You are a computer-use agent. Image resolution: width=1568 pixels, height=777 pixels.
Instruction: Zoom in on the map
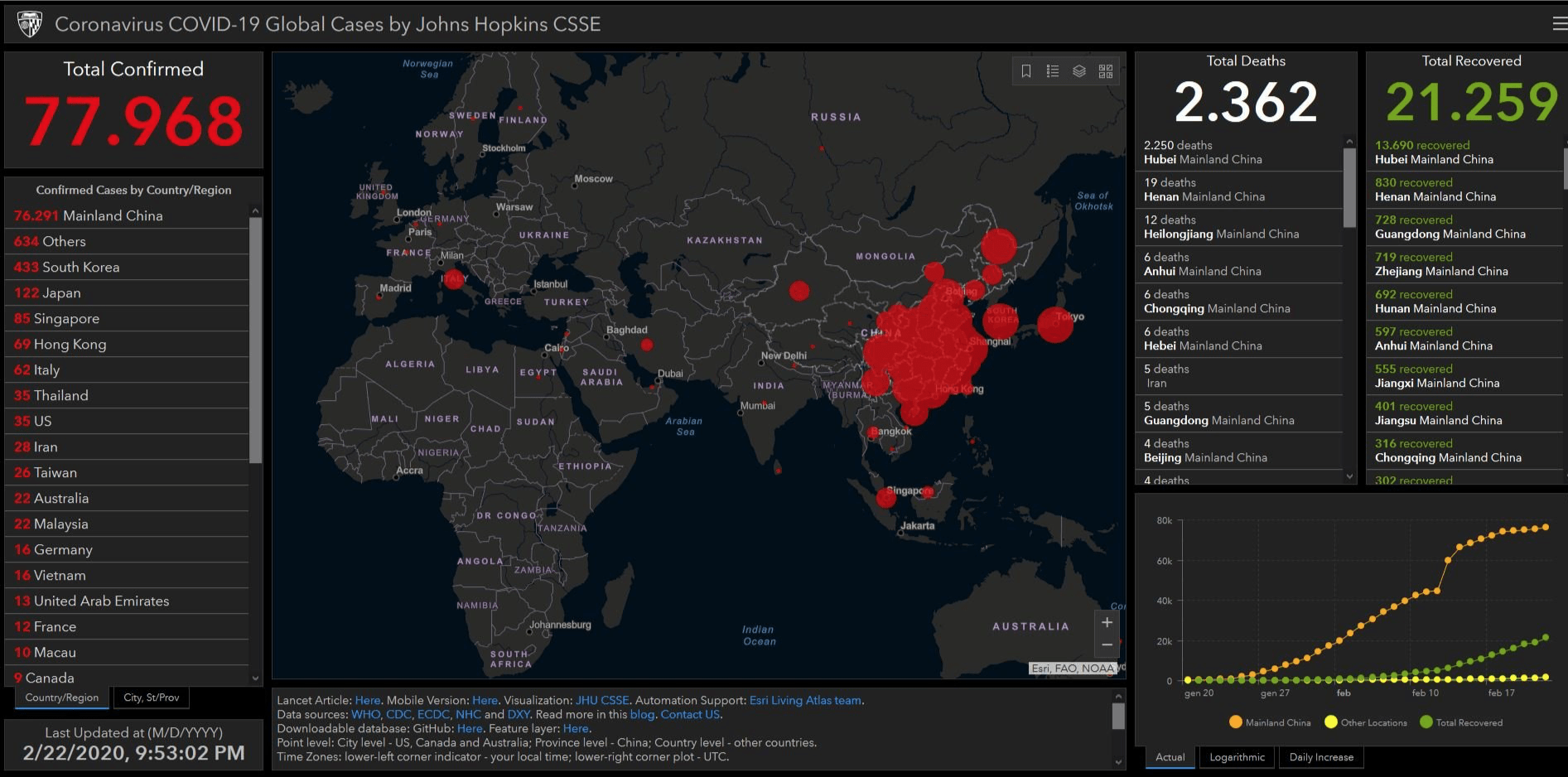pos(1107,622)
